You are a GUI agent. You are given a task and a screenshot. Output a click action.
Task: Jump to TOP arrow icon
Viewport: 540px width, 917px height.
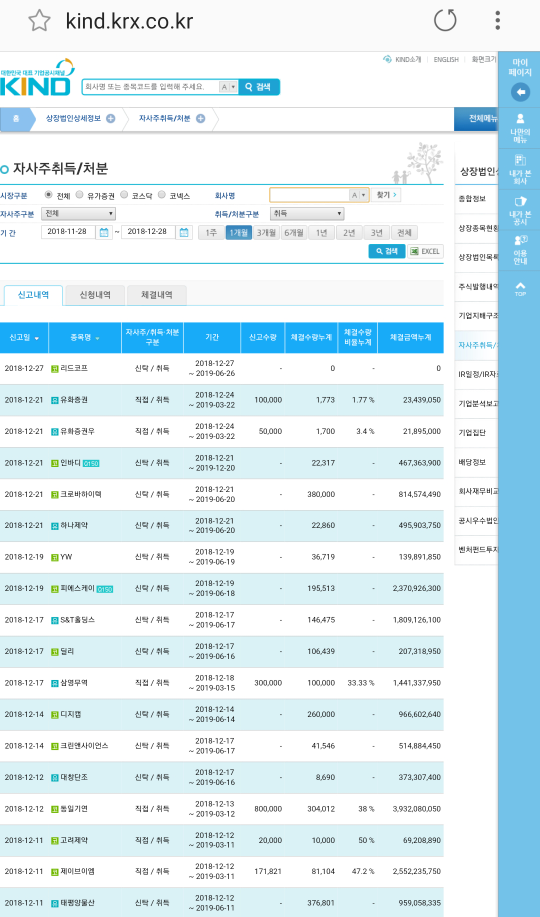coord(520,288)
